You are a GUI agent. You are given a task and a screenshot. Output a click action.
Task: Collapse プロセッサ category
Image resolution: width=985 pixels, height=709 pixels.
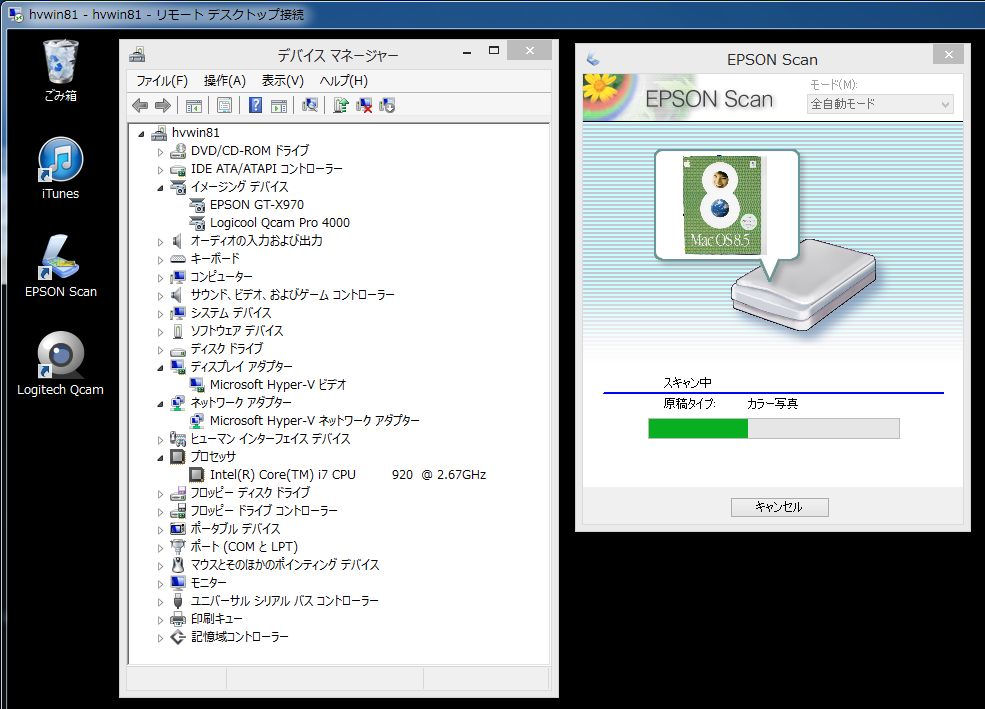160,458
